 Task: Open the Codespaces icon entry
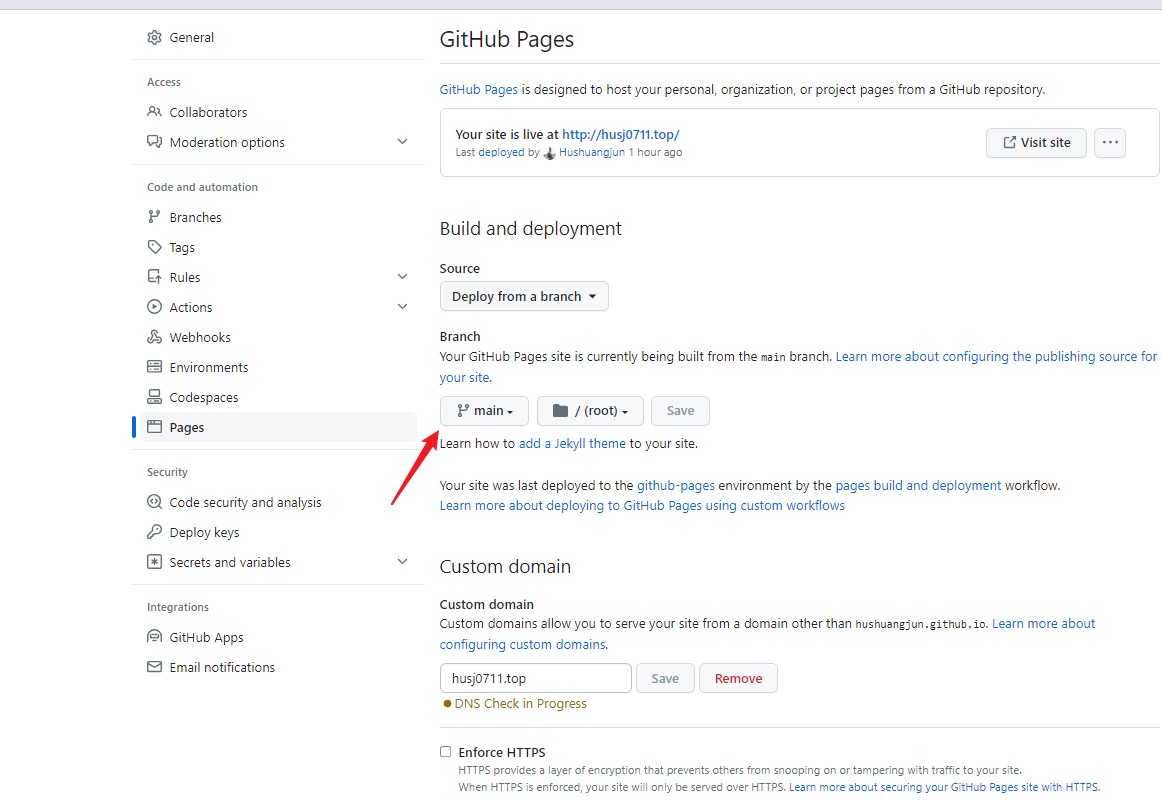pos(154,397)
